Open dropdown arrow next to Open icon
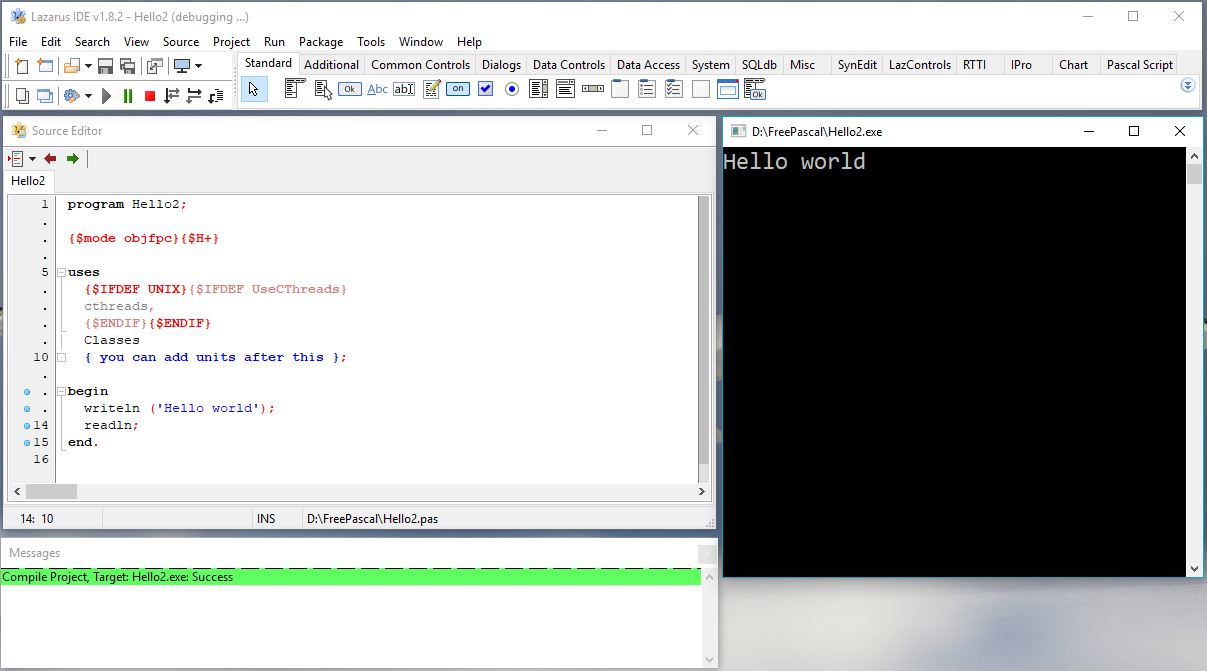The width and height of the screenshot is (1207, 671). point(88,66)
